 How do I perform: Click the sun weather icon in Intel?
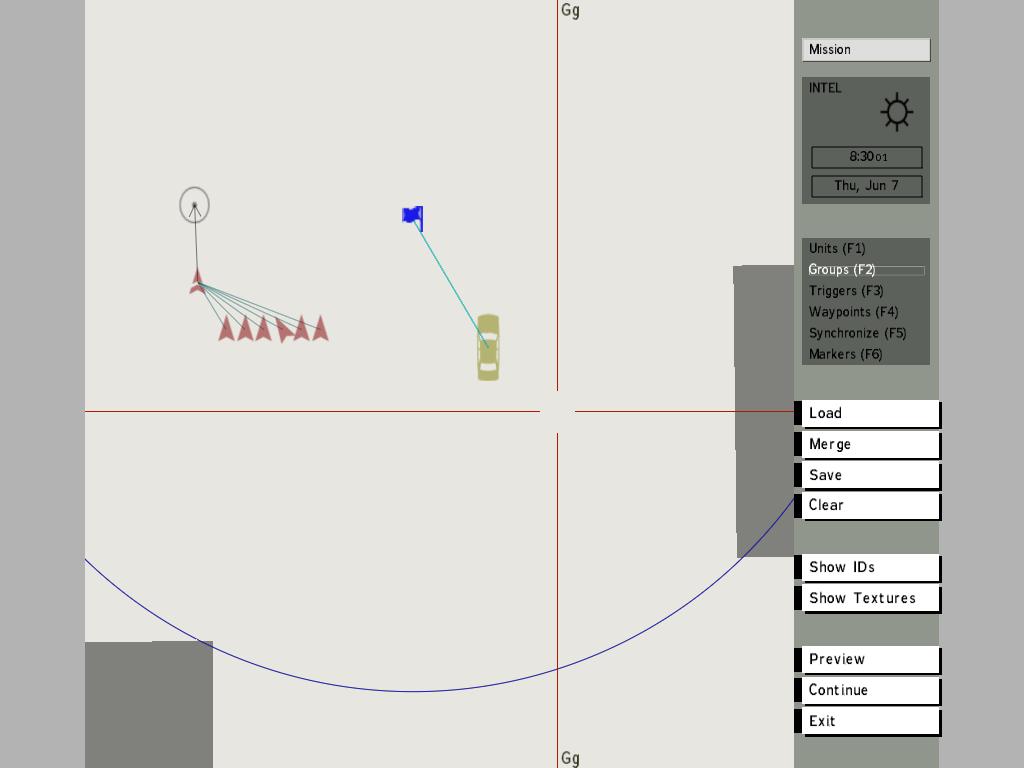(897, 112)
